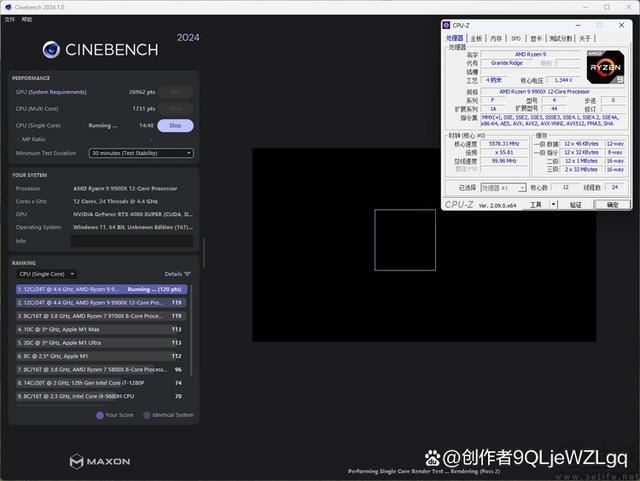Click the Cinebench title bar app icon
The width and height of the screenshot is (640, 481).
(x=10, y=7)
